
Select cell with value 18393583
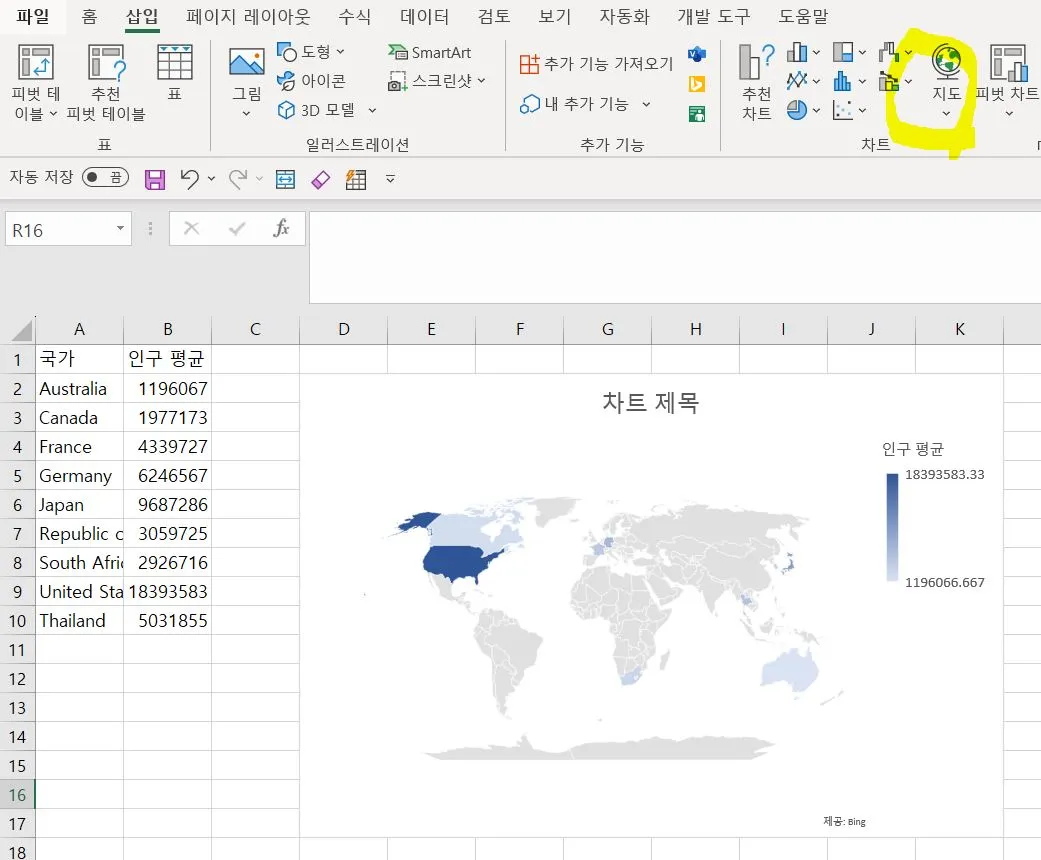(x=167, y=592)
